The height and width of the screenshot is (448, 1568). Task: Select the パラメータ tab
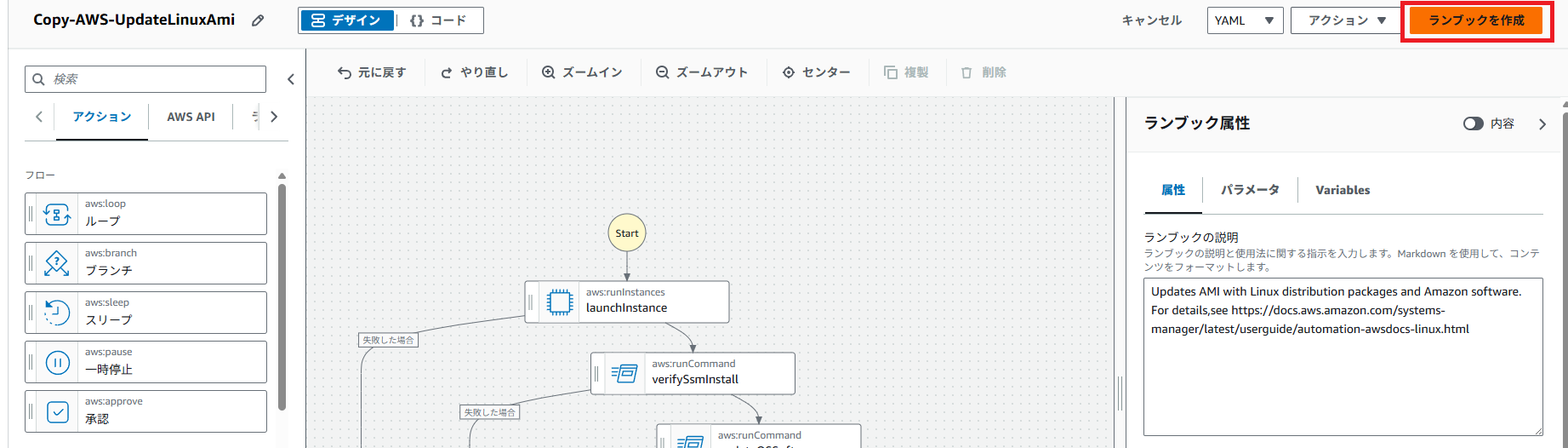[x=1250, y=190]
